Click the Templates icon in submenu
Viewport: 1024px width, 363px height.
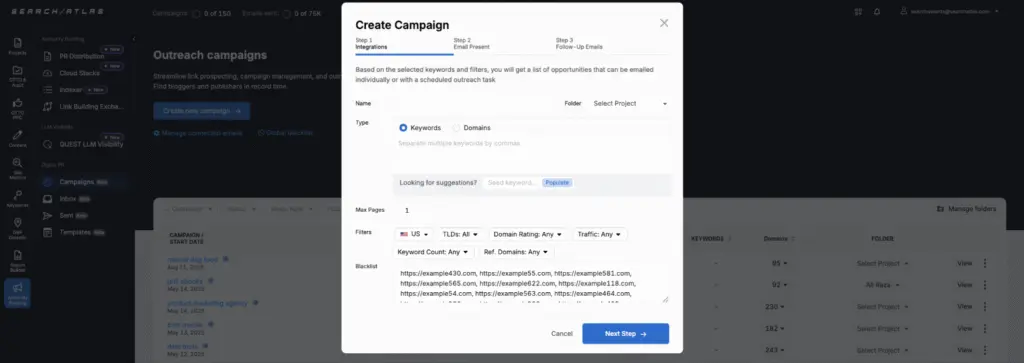(x=47, y=232)
